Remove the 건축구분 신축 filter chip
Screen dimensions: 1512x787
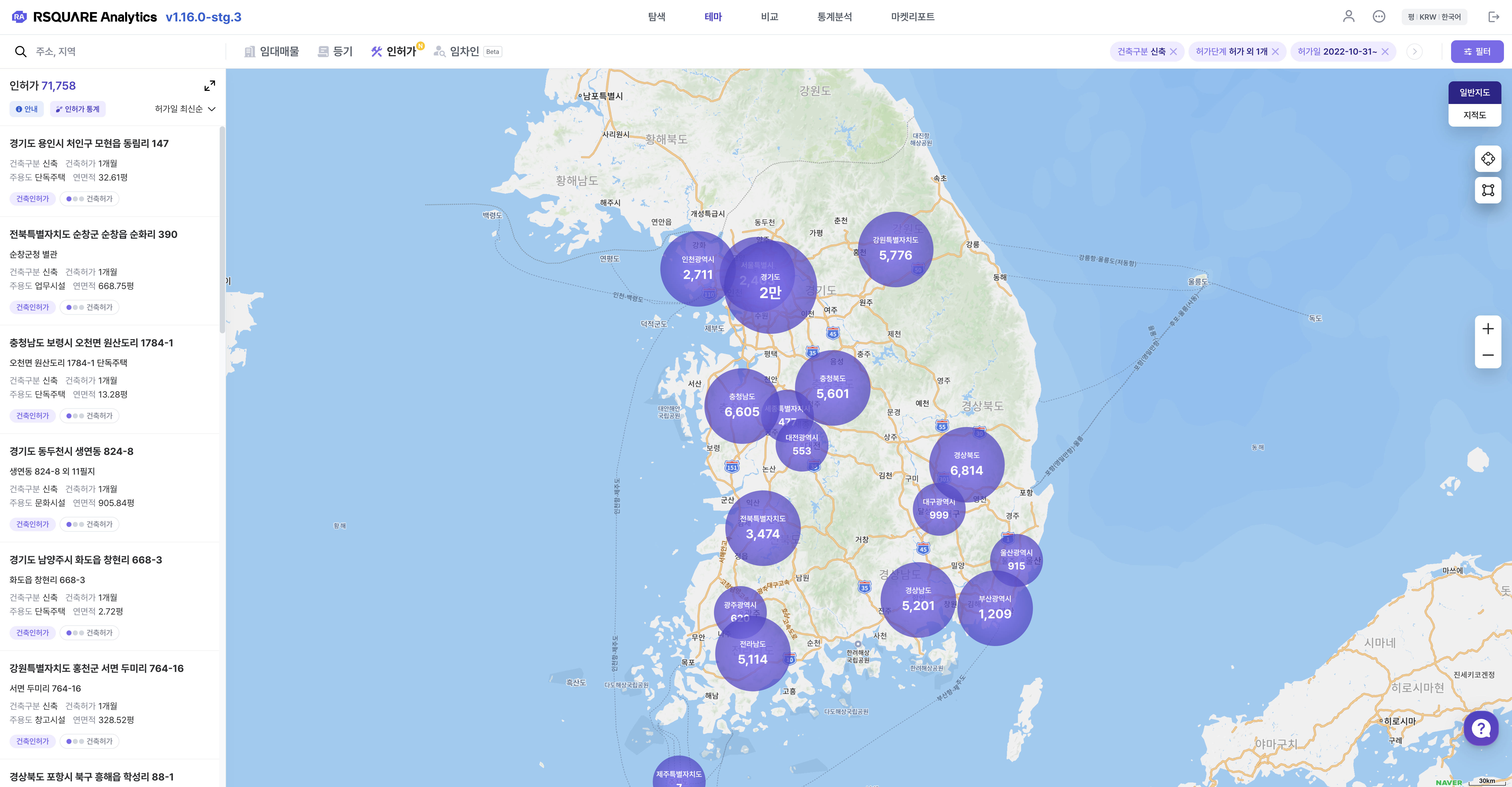1173,52
